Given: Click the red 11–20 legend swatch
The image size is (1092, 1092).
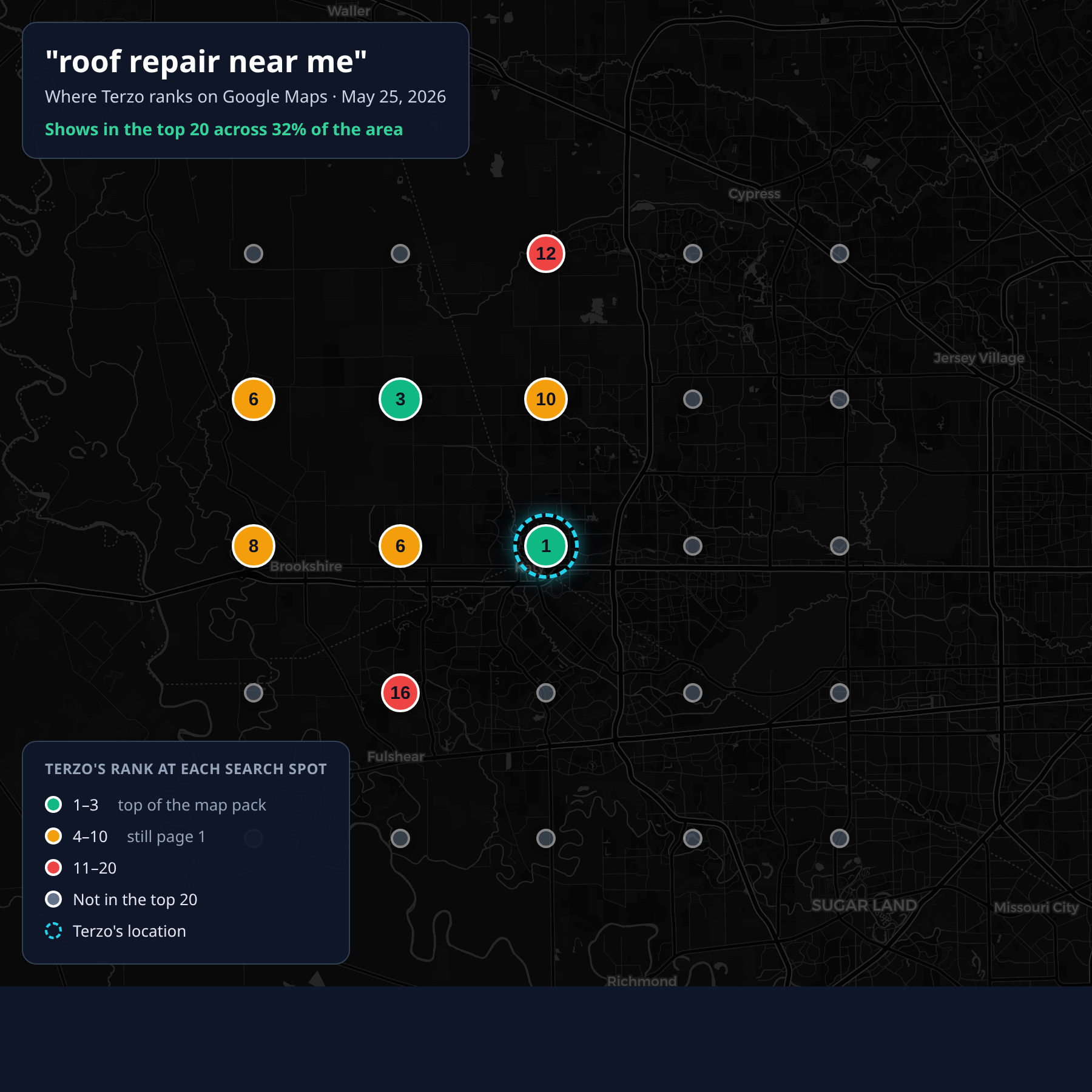Looking at the screenshot, I should (x=53, y=868).
